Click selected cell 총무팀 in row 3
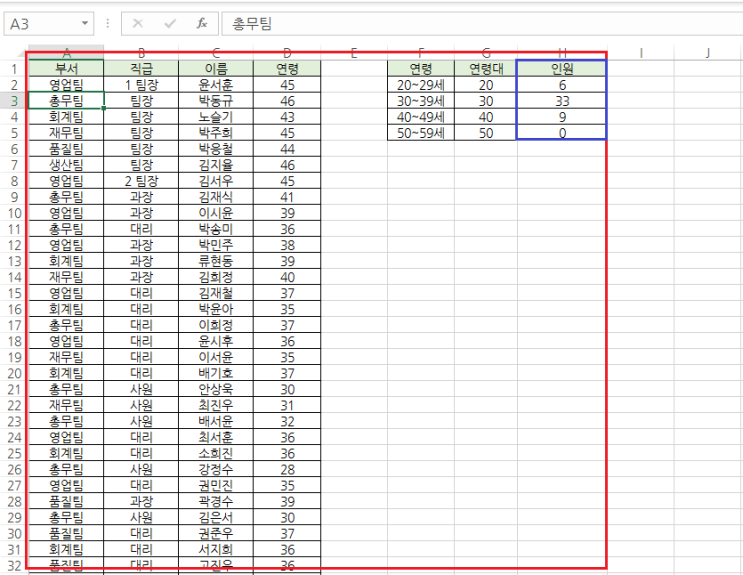743x575 pixels. click(x=66, y=101)
